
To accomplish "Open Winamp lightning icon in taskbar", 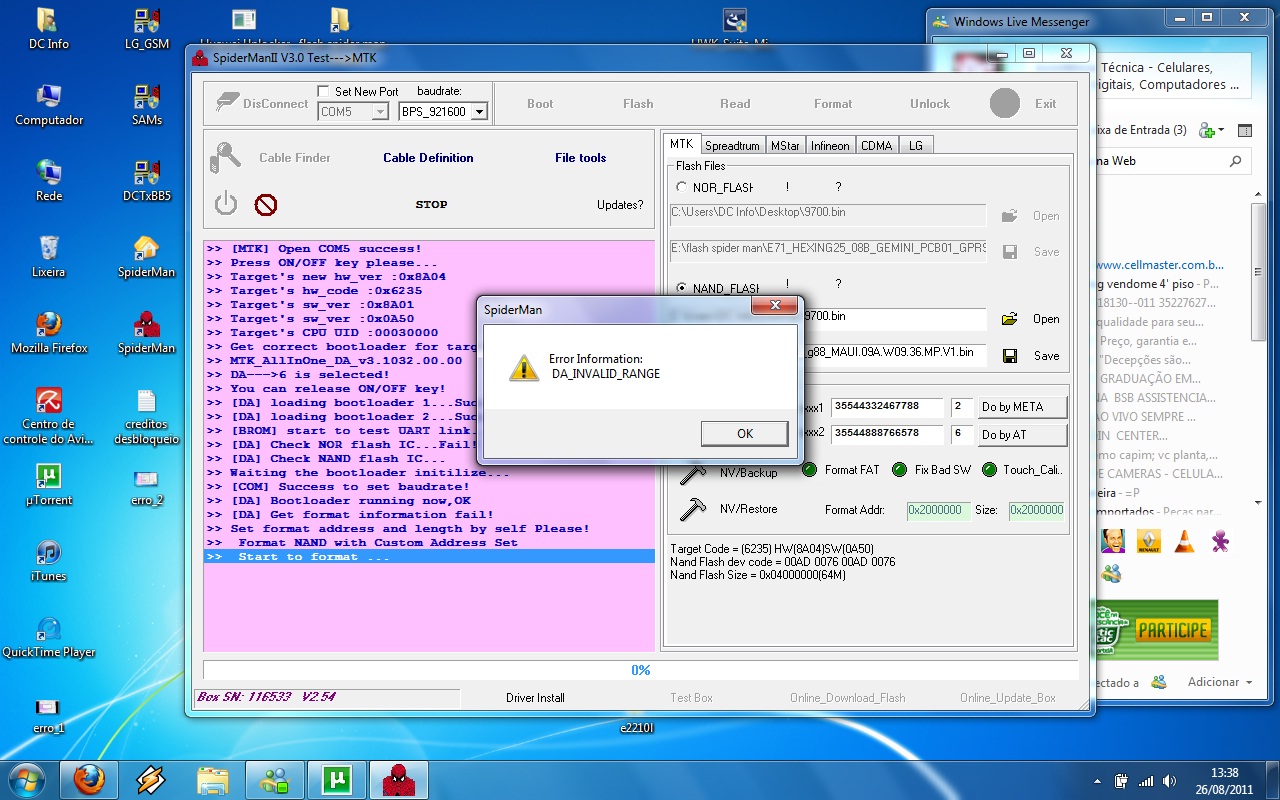I will click(151, 779).
